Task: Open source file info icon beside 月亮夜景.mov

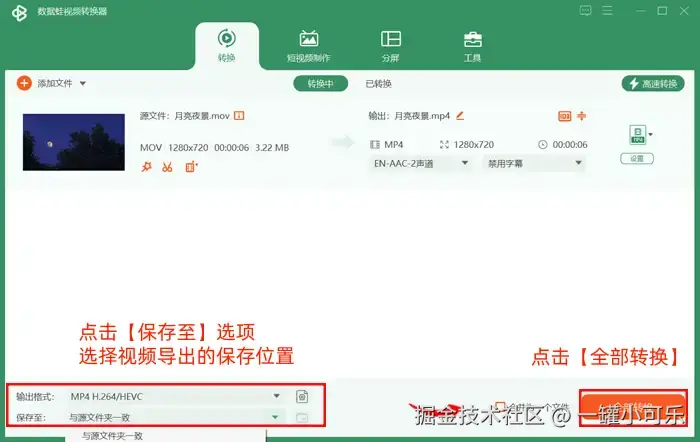Action: 239,116
